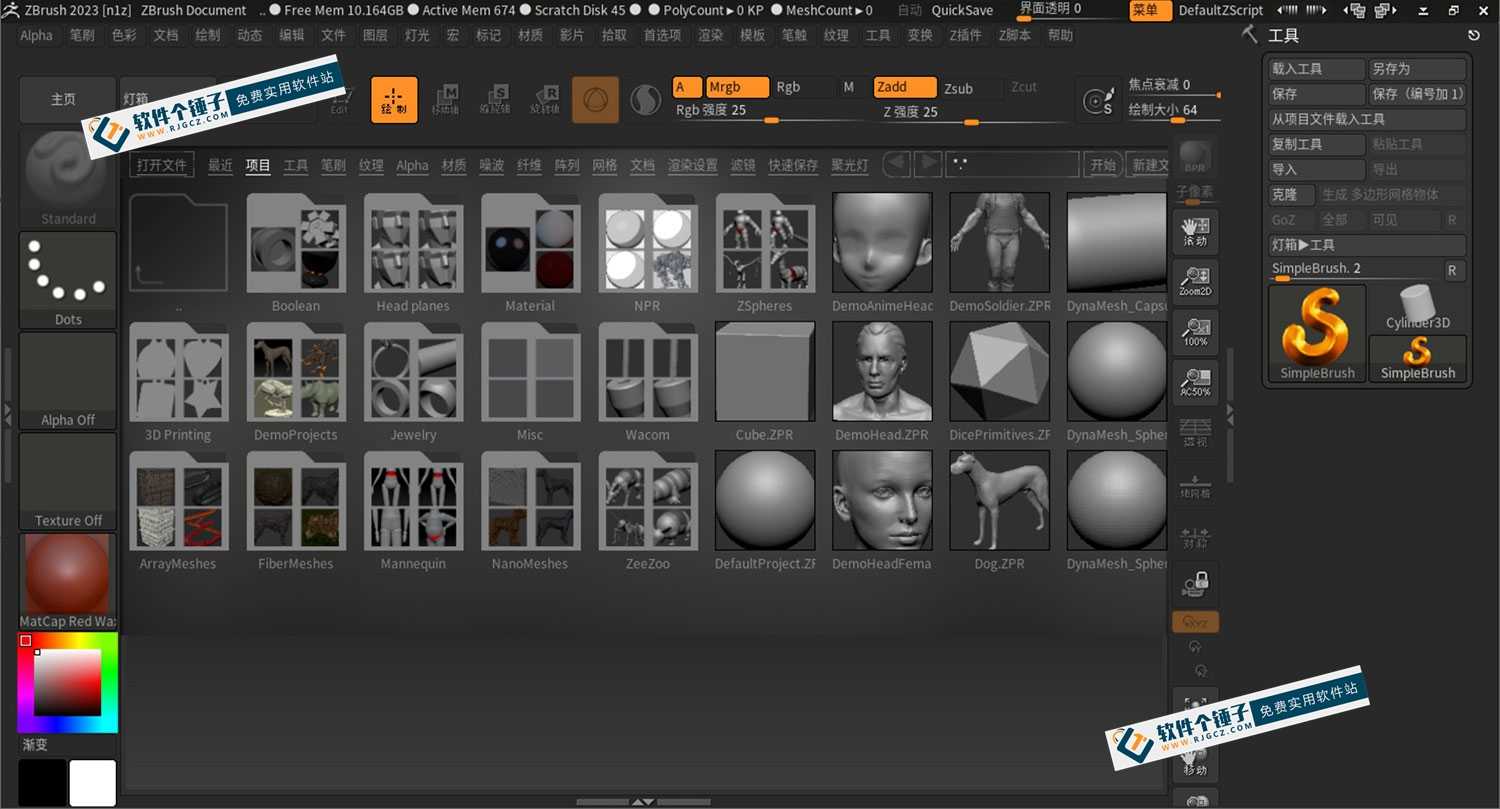Open the Alpha Off selector
This screenshot has height=809, width=1500.
(x=68, y=381)
